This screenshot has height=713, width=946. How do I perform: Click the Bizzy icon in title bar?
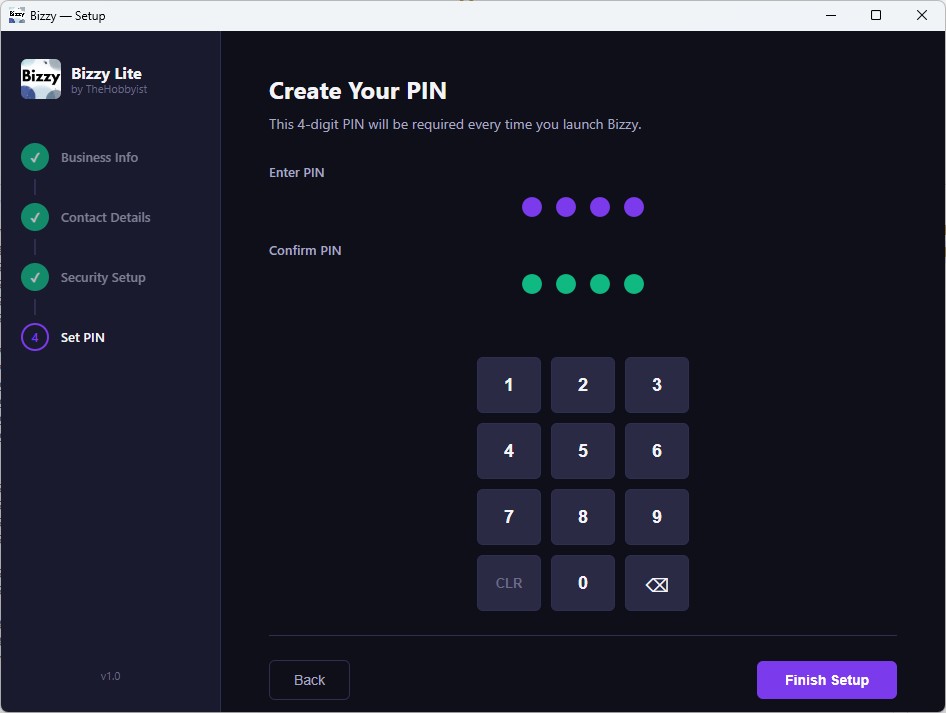(x=16, y=15)
